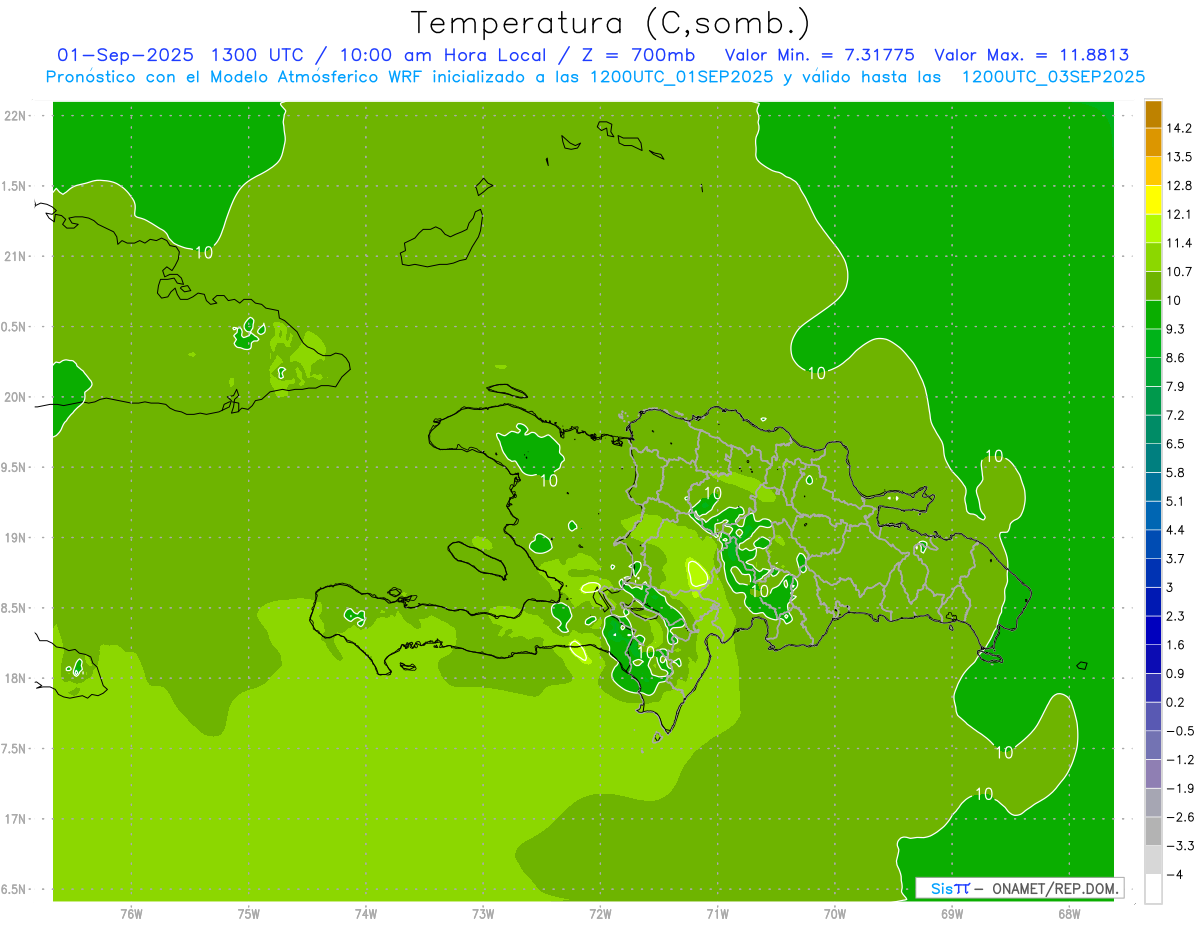
Task: Click the "Temperatura (C,somb.)" chart title
Action: click(x=611, y=23)
